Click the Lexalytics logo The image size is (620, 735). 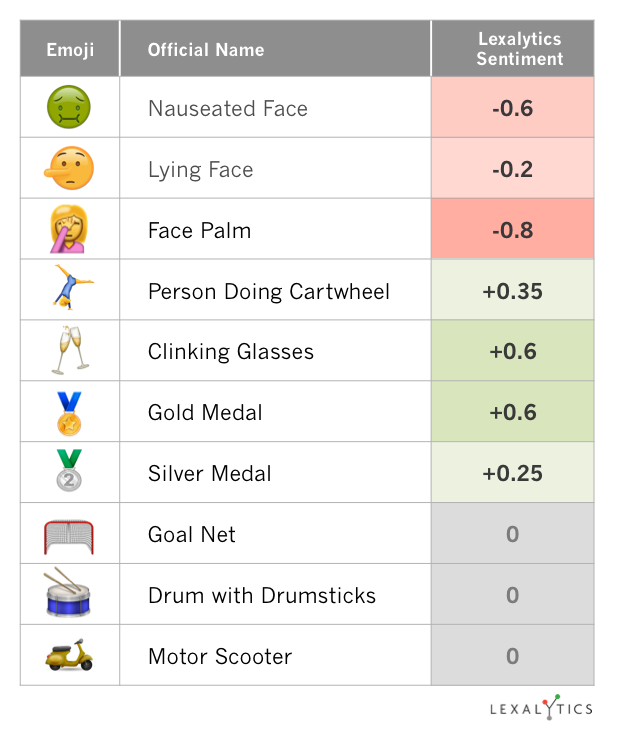coord(541,708)
